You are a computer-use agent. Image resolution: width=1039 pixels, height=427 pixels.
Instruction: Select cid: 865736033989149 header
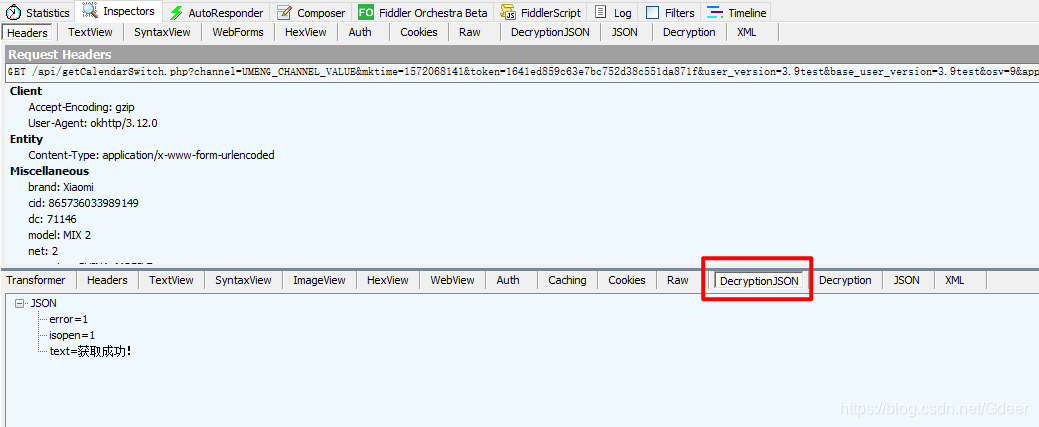point(83,203)
